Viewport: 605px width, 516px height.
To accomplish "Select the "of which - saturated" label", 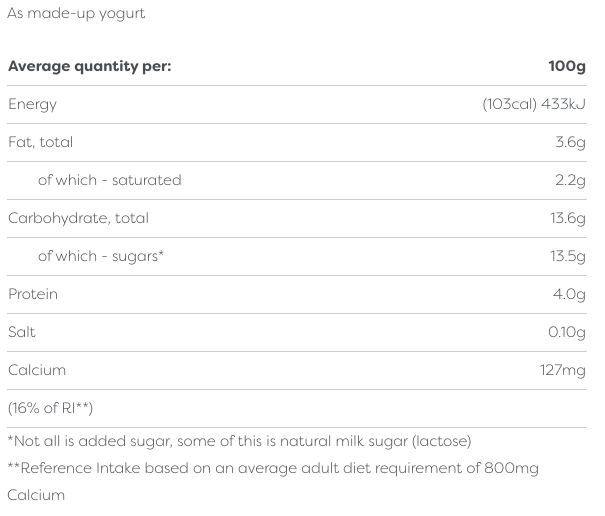I will pyautogui.click(x=110, y=181).
